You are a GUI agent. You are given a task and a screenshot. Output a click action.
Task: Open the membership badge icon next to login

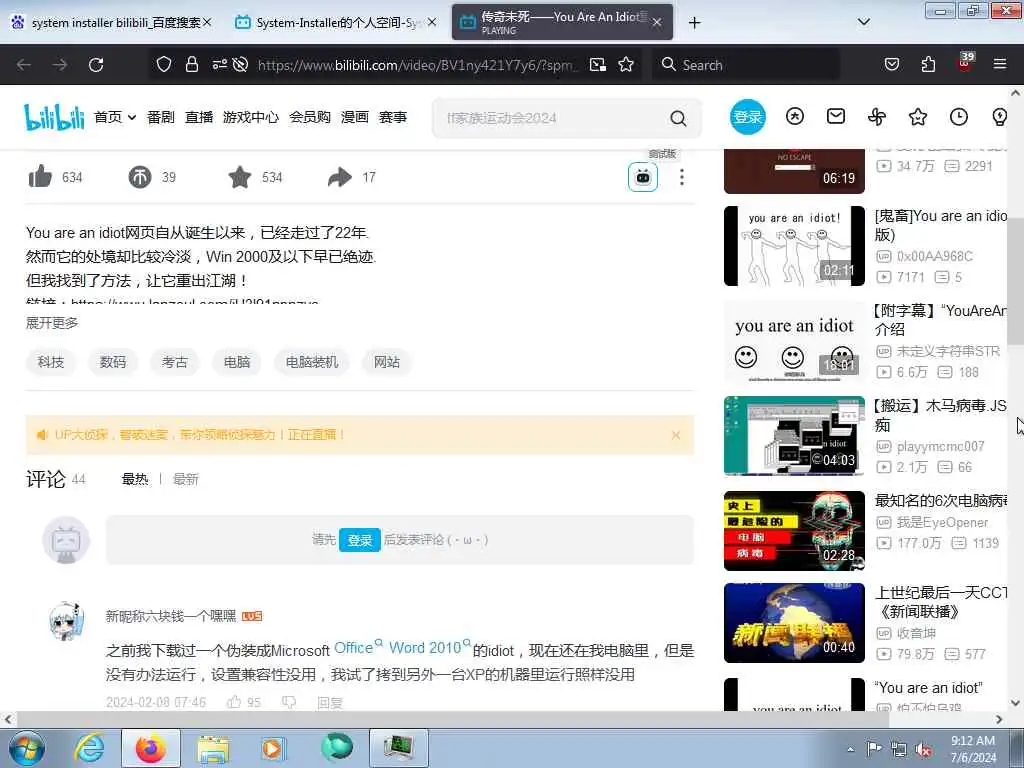tap(795, 116)
